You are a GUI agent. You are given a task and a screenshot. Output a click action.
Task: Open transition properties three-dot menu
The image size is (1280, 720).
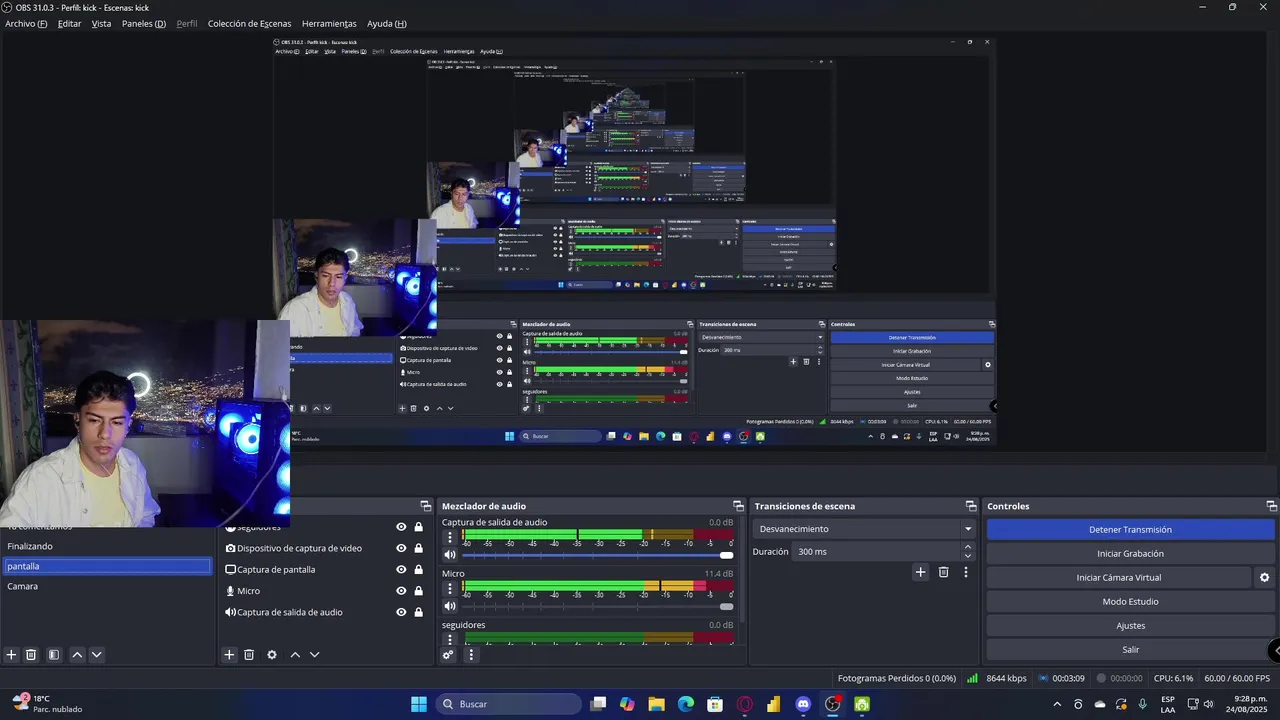[x=966, y=572]
